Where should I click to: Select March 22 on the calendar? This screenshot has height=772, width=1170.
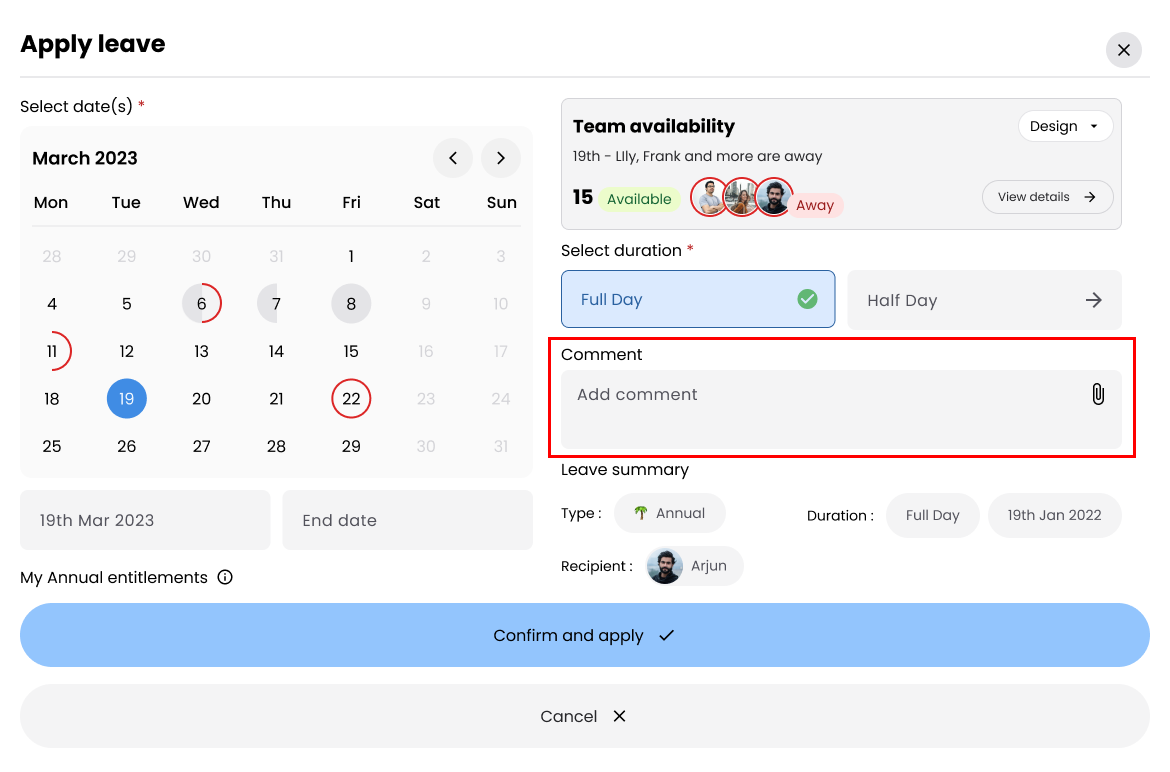click(351, 399)
